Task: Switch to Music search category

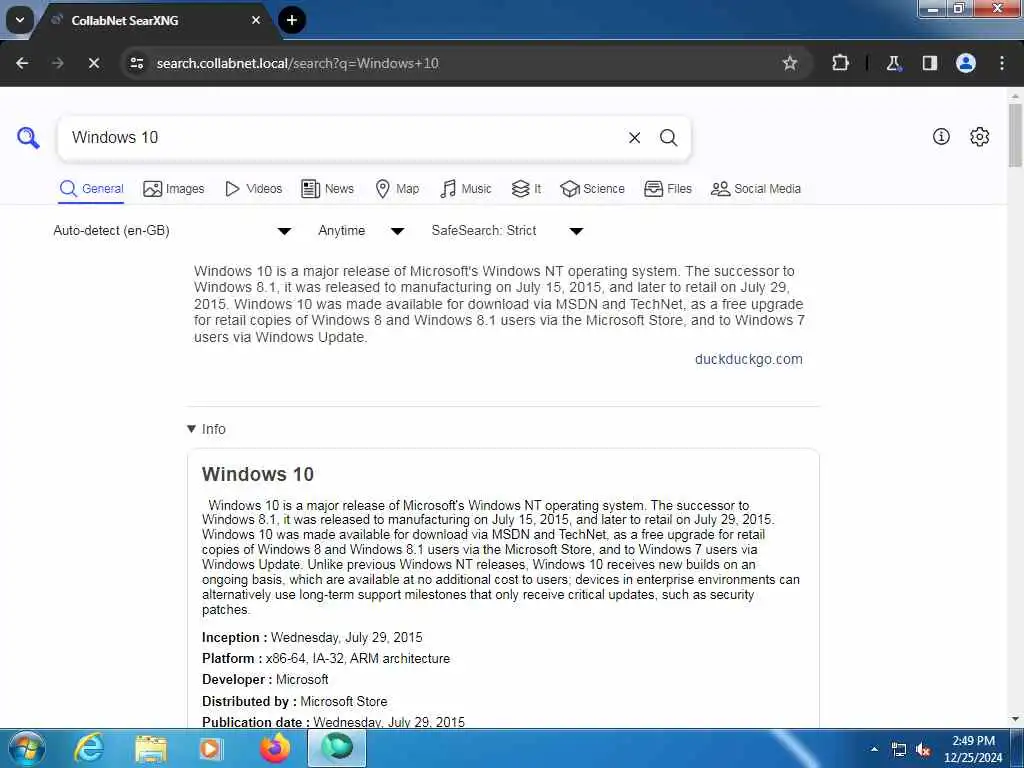Action: 466,189
